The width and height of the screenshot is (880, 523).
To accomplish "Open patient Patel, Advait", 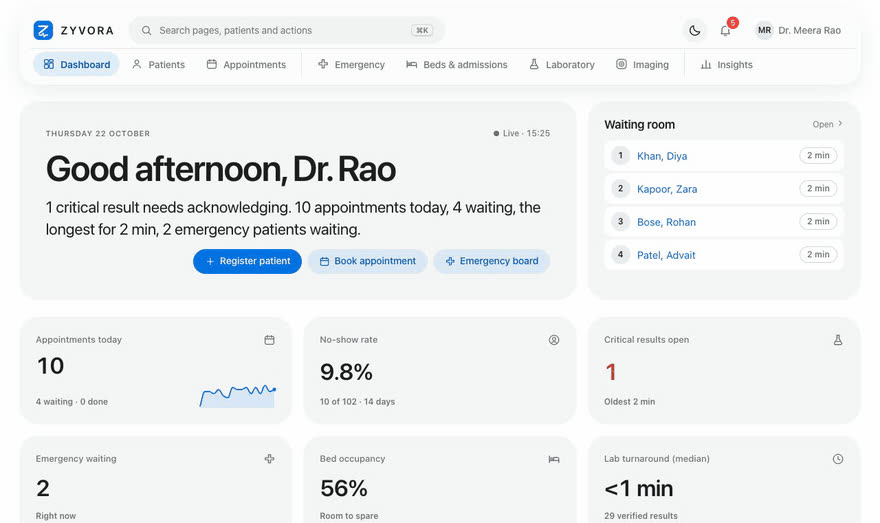I will (666, 255).
